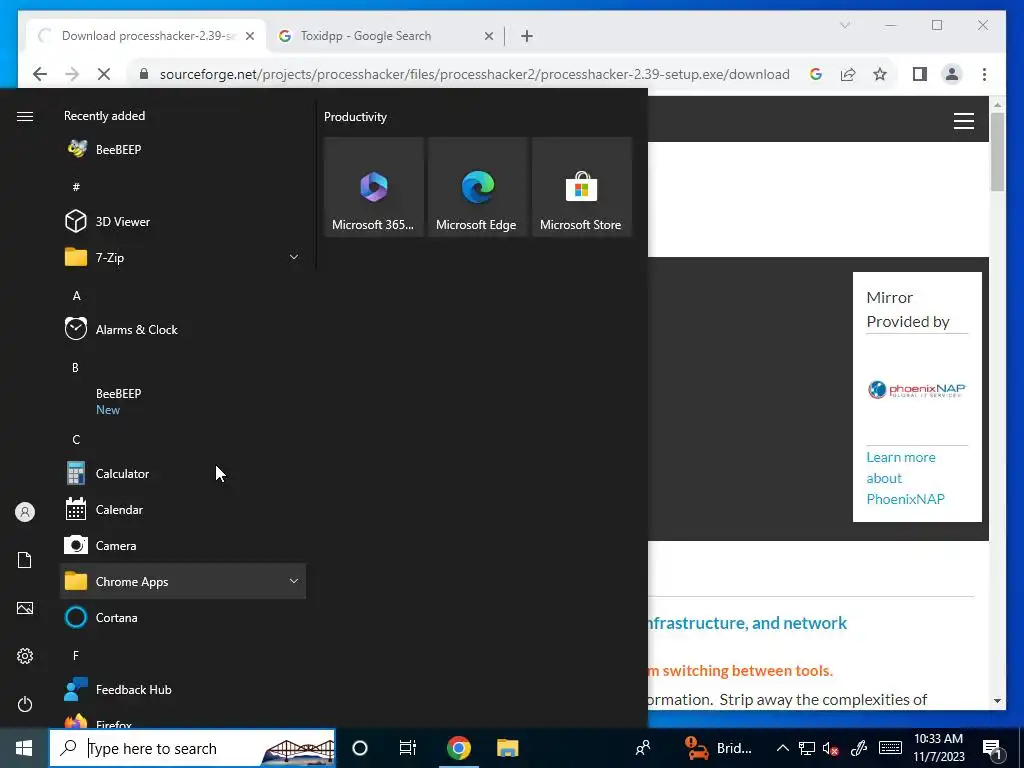Click Productivity group heading
1024x768 pixels.
tap(355, 117)
